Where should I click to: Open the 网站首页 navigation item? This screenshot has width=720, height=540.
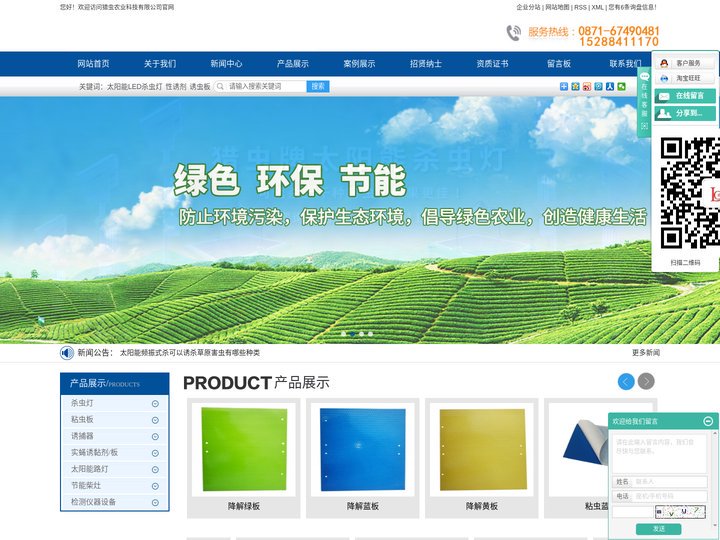click(x=93, y=64)
